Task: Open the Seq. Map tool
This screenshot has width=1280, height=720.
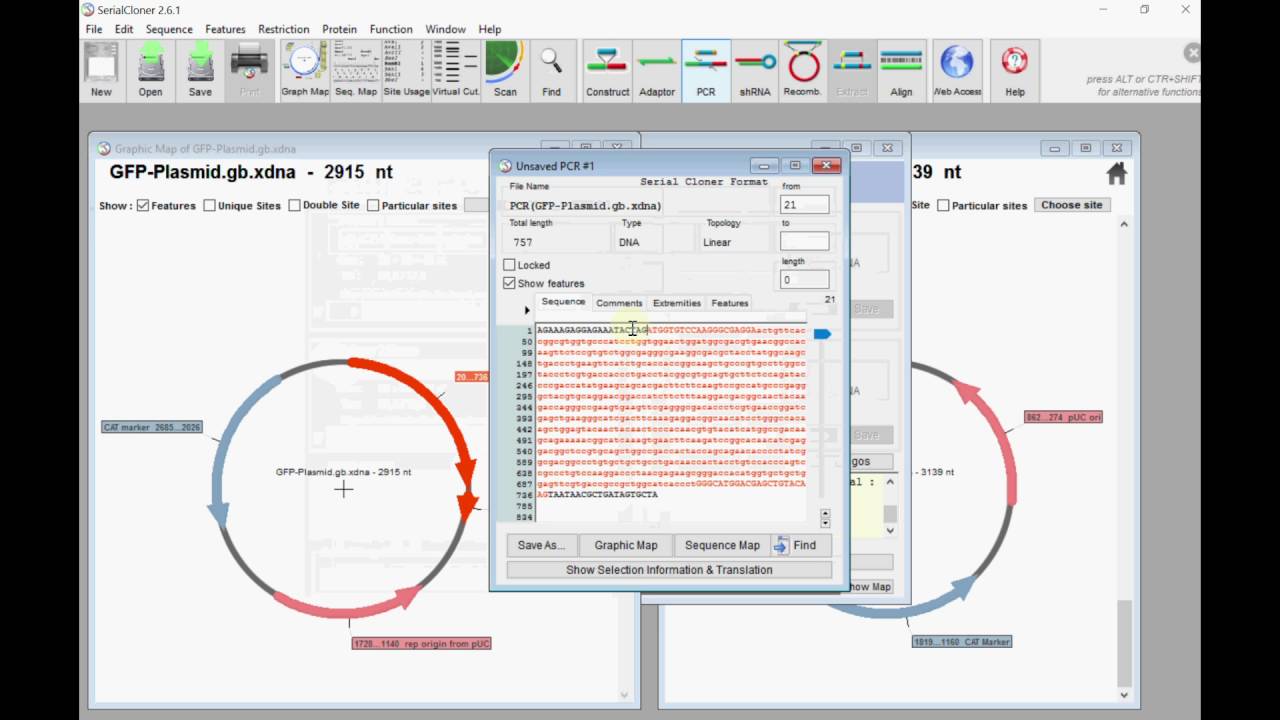Action: pyautogui.click(x=355, y=70)
